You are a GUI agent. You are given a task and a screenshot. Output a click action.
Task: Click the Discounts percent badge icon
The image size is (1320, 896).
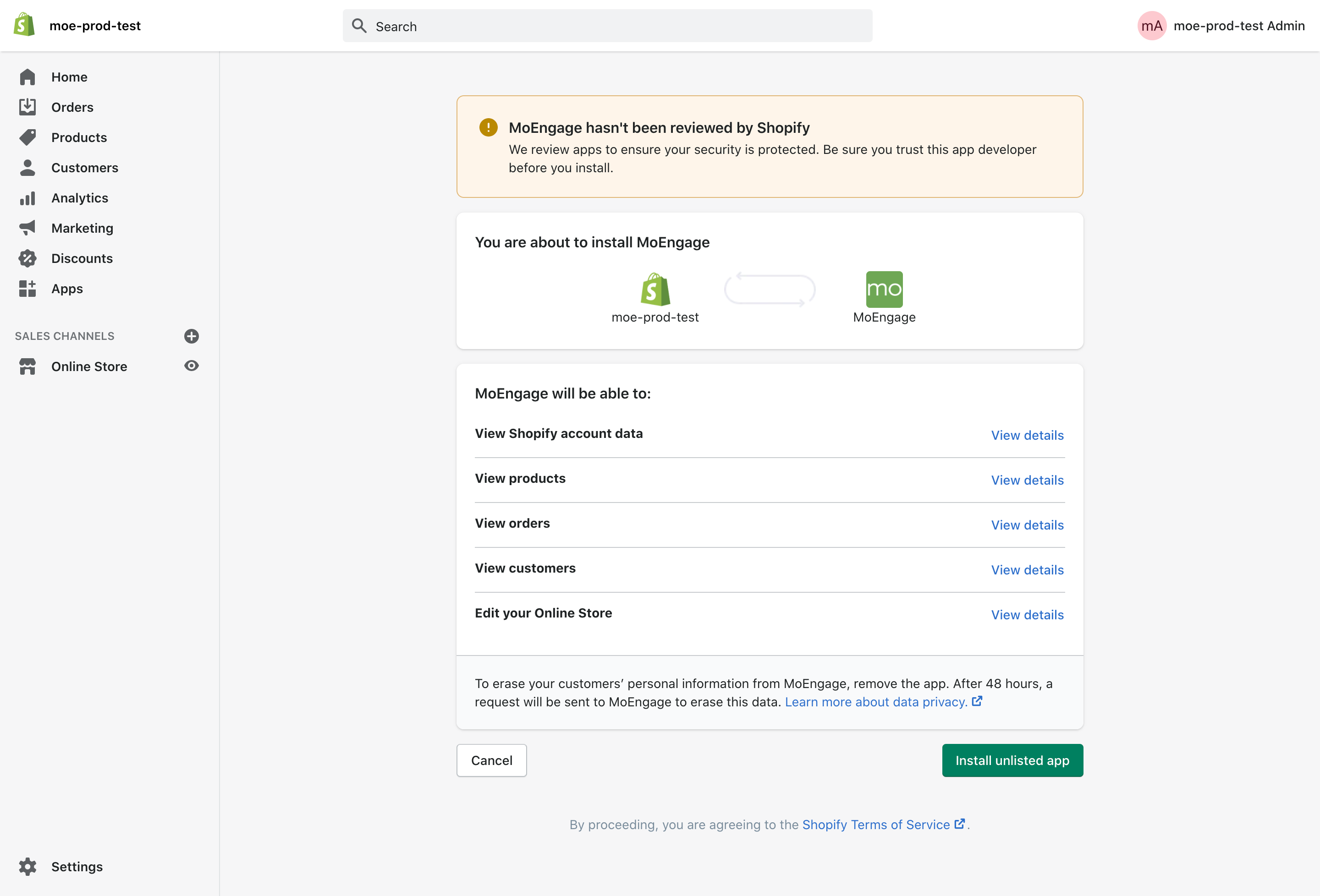point(27,258)
